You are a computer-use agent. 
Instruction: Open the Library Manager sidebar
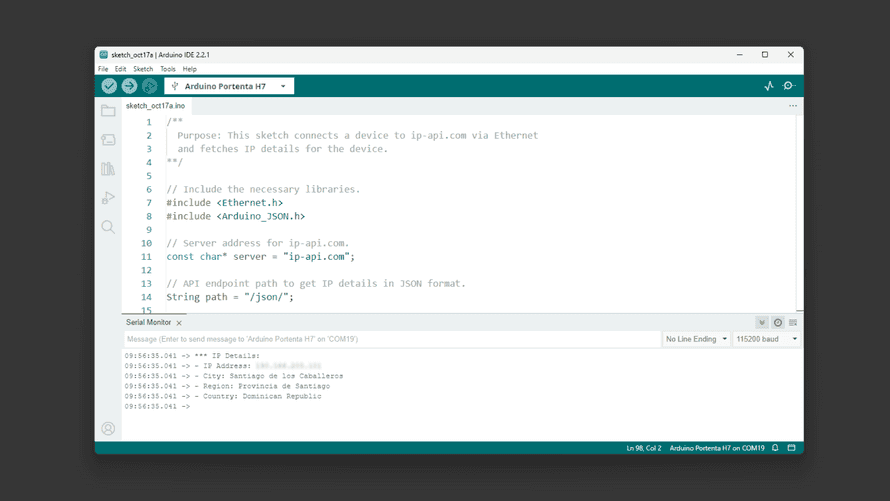[108, 169]
